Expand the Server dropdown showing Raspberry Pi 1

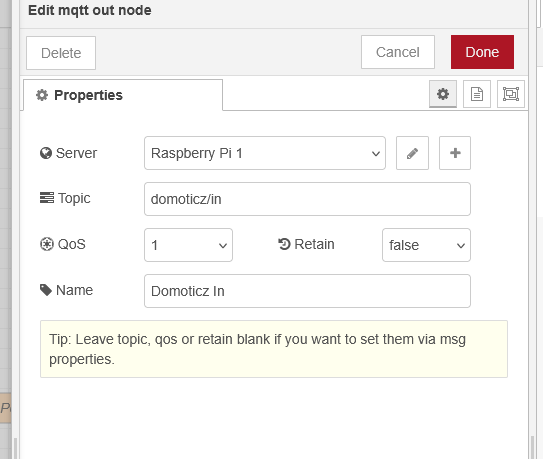coord(265,153)
